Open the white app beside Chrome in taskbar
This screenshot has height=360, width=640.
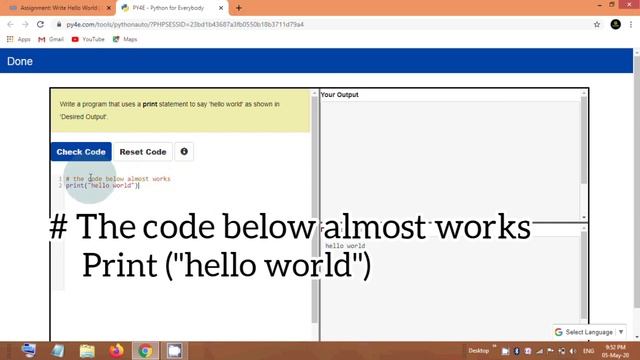pyautogui.click(x=174, y=351)
